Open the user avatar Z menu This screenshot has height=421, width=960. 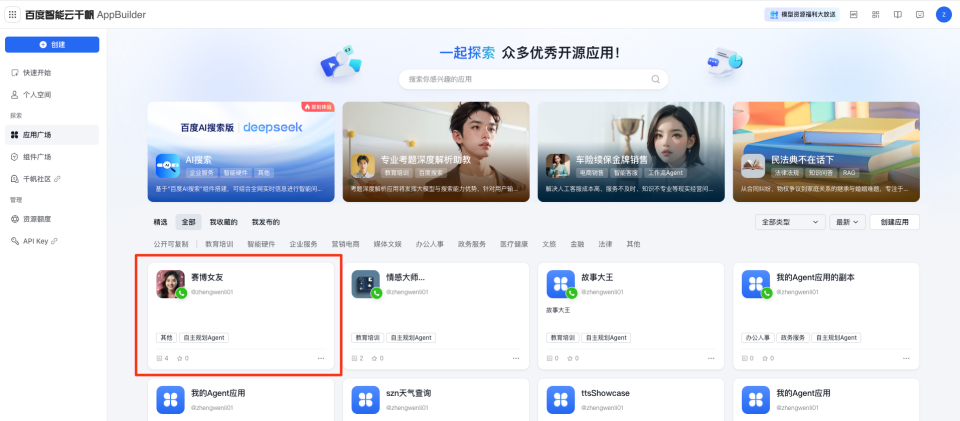tap(943, 14)
